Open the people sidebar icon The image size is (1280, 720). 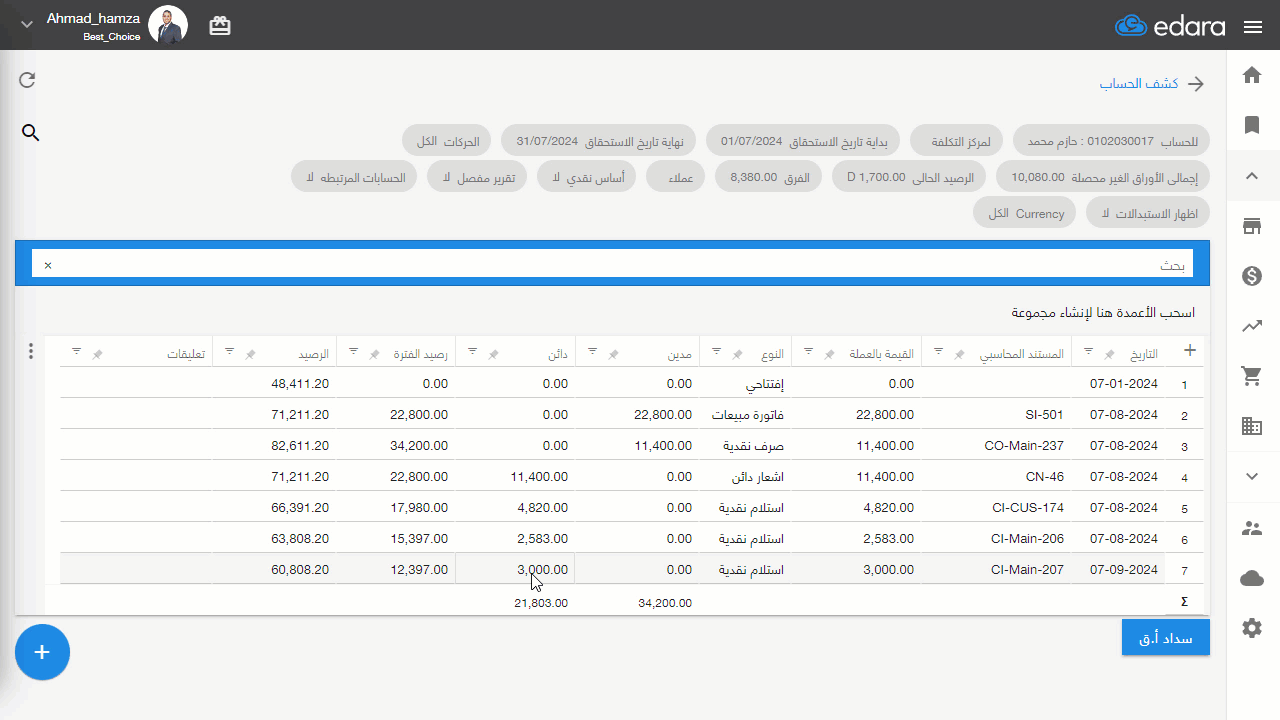[x=1252, y=527]
